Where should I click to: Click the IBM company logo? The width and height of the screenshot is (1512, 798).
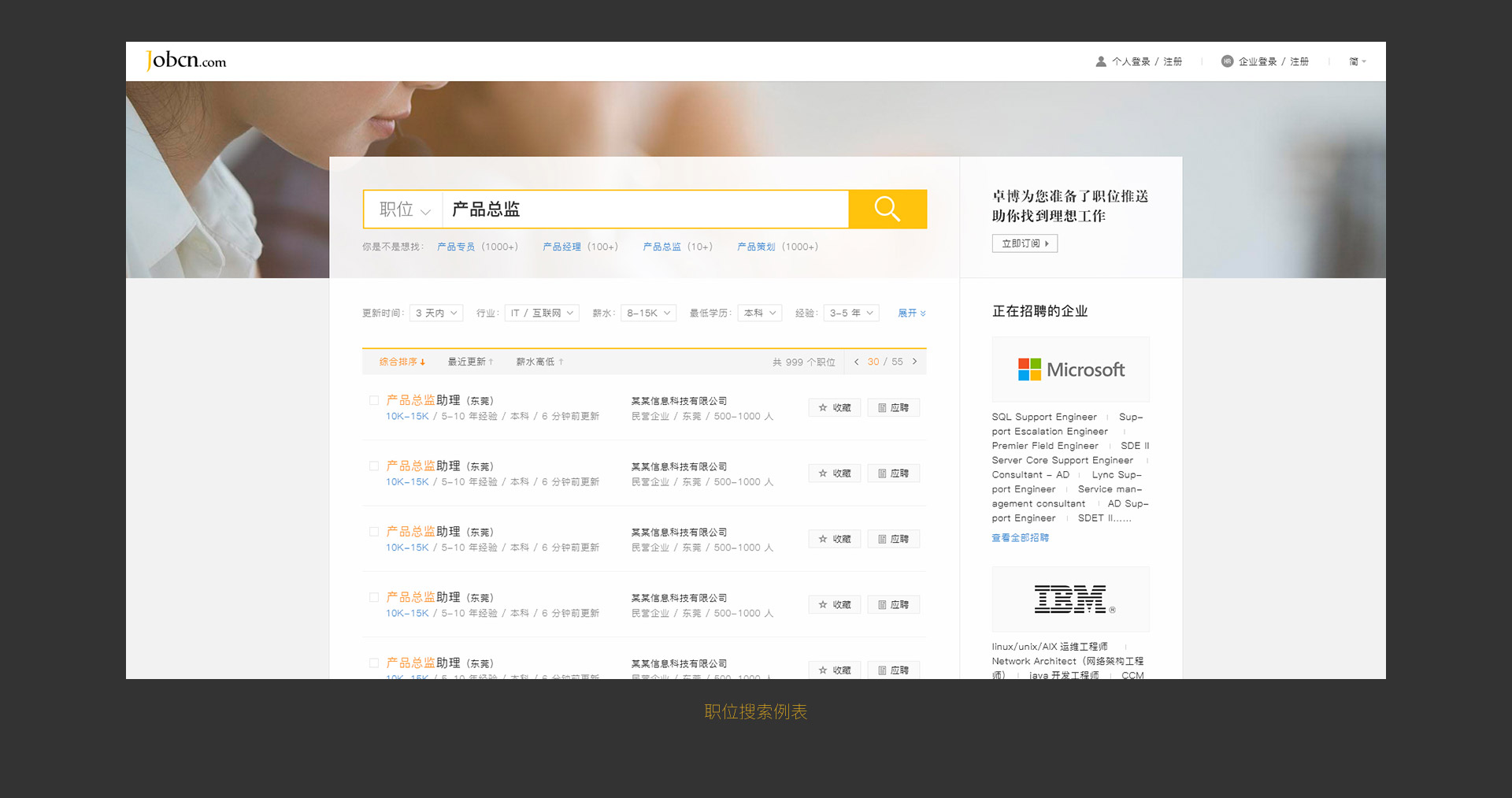(1070, 599)
